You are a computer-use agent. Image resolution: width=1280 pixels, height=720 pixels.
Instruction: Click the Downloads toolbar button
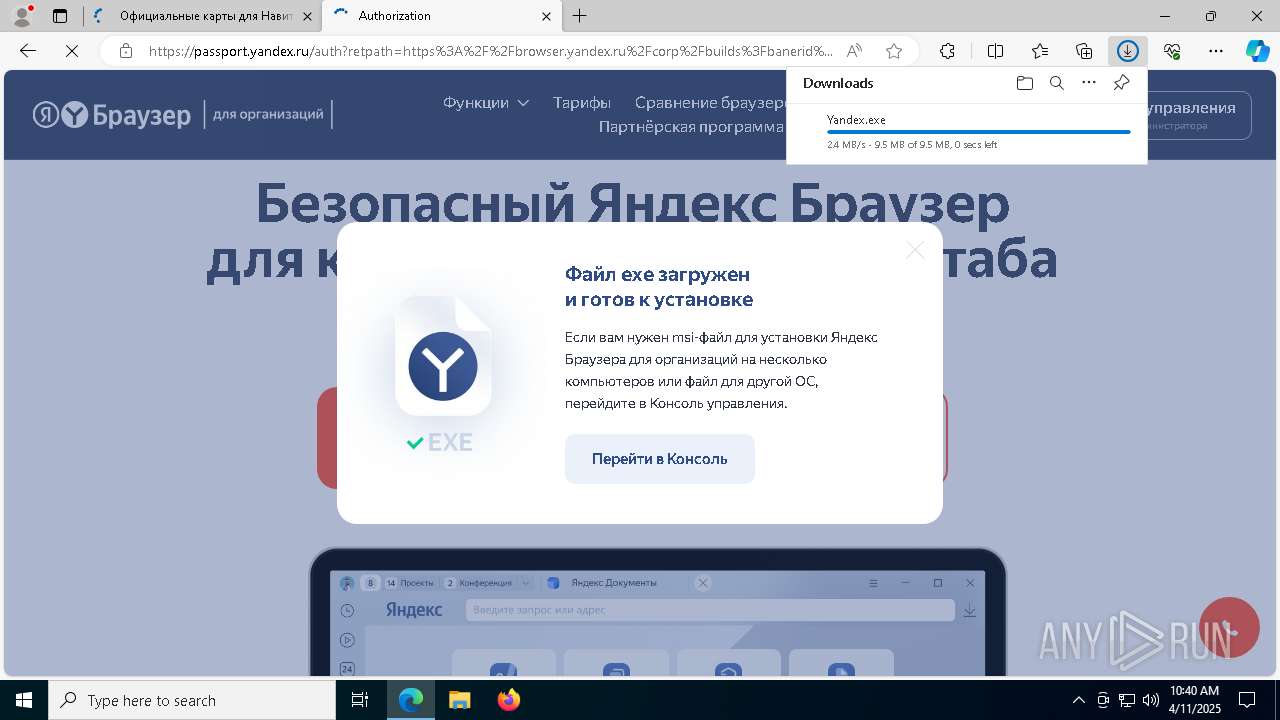click(x=1128, y=51)
